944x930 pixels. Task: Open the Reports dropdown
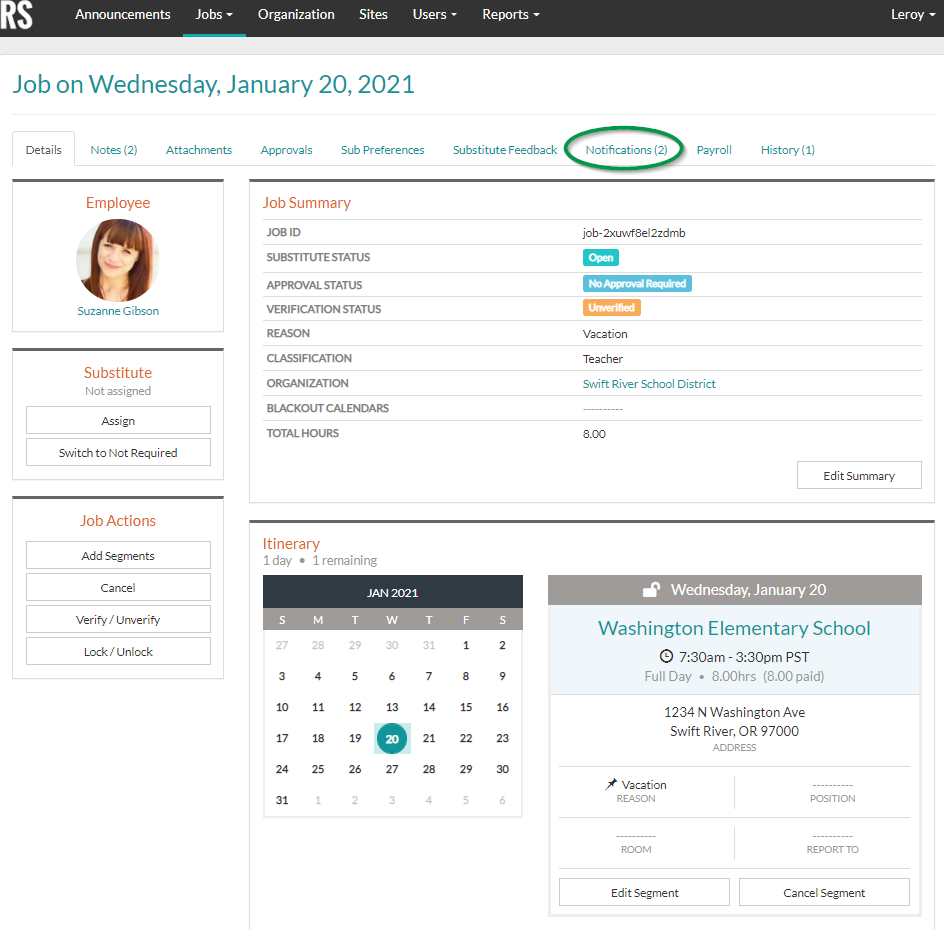pyautogui.click(x=510, y=14)
